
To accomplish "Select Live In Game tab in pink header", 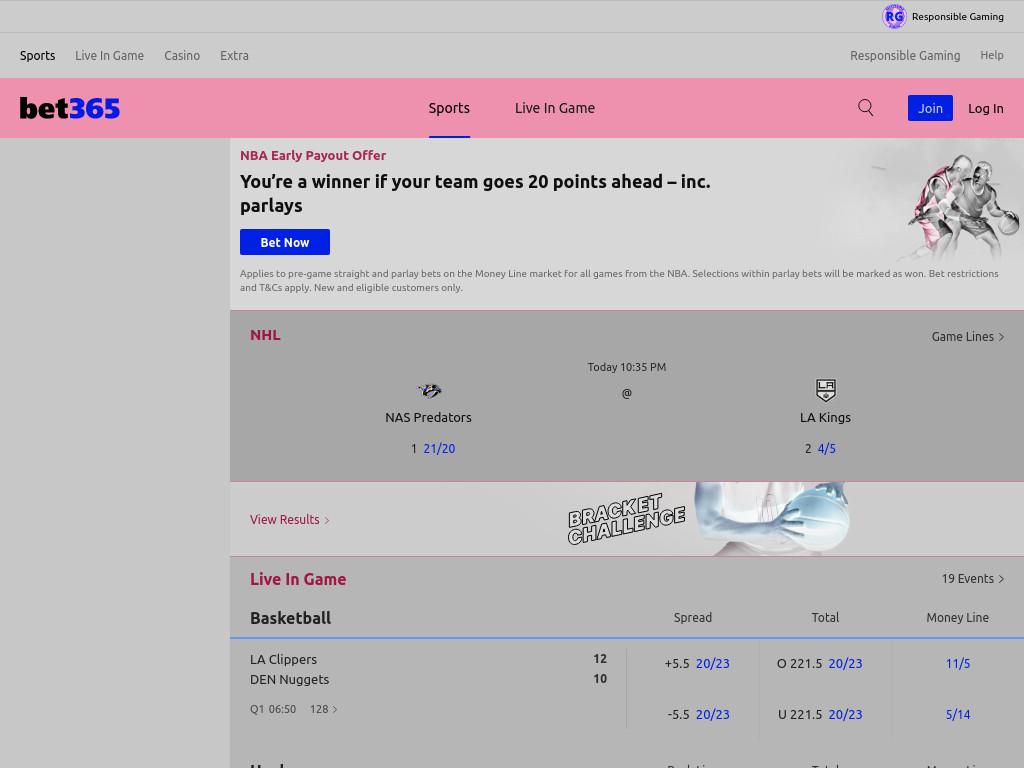I will (x=554, y=108).
